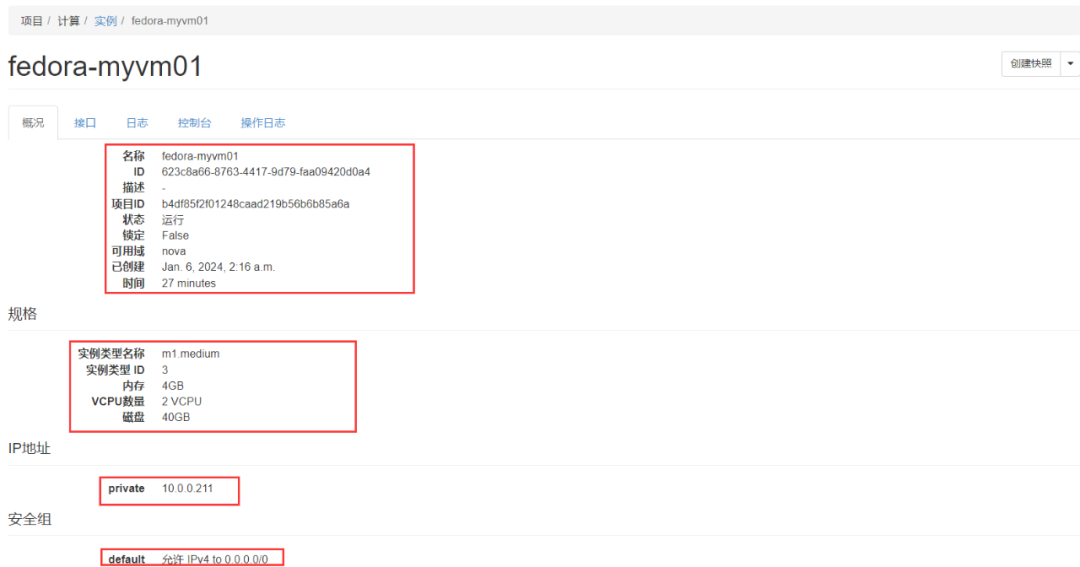
Task: Click the default security group rule text
Action: point(214,560)
